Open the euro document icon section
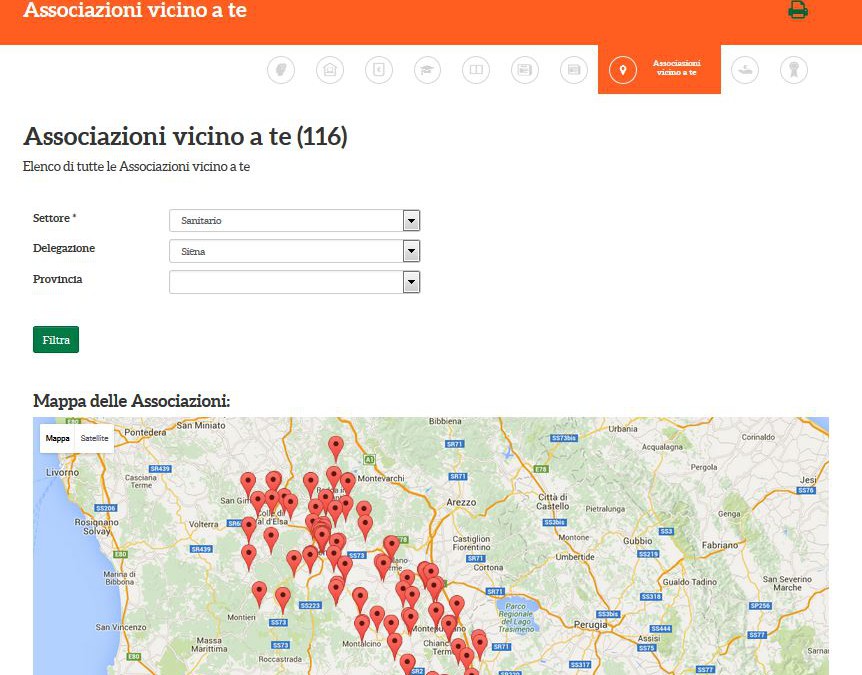 tap(379, 70)
